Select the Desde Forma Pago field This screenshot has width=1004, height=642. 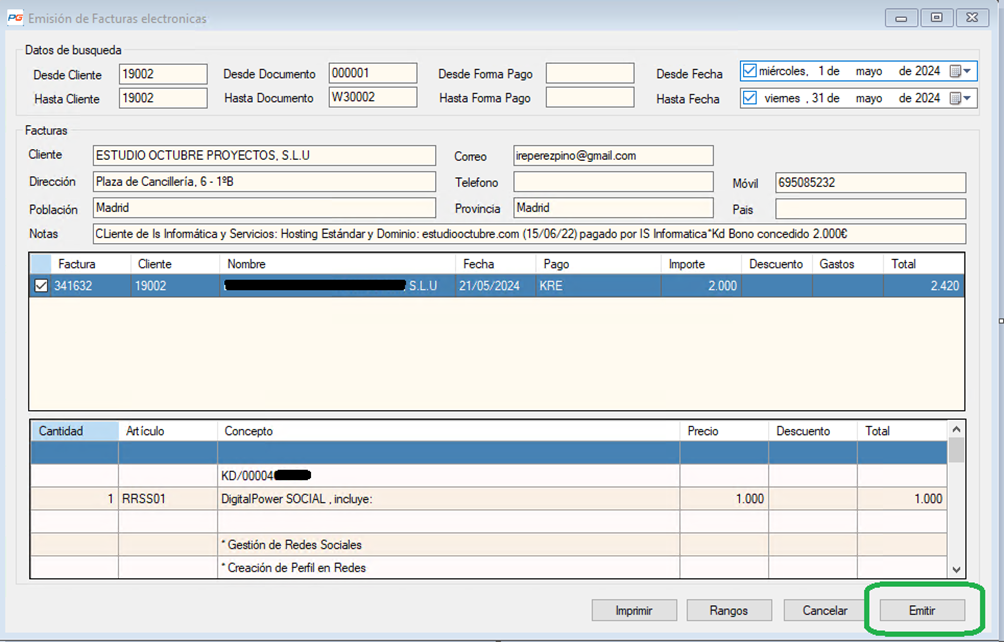[x=590, y=73]
